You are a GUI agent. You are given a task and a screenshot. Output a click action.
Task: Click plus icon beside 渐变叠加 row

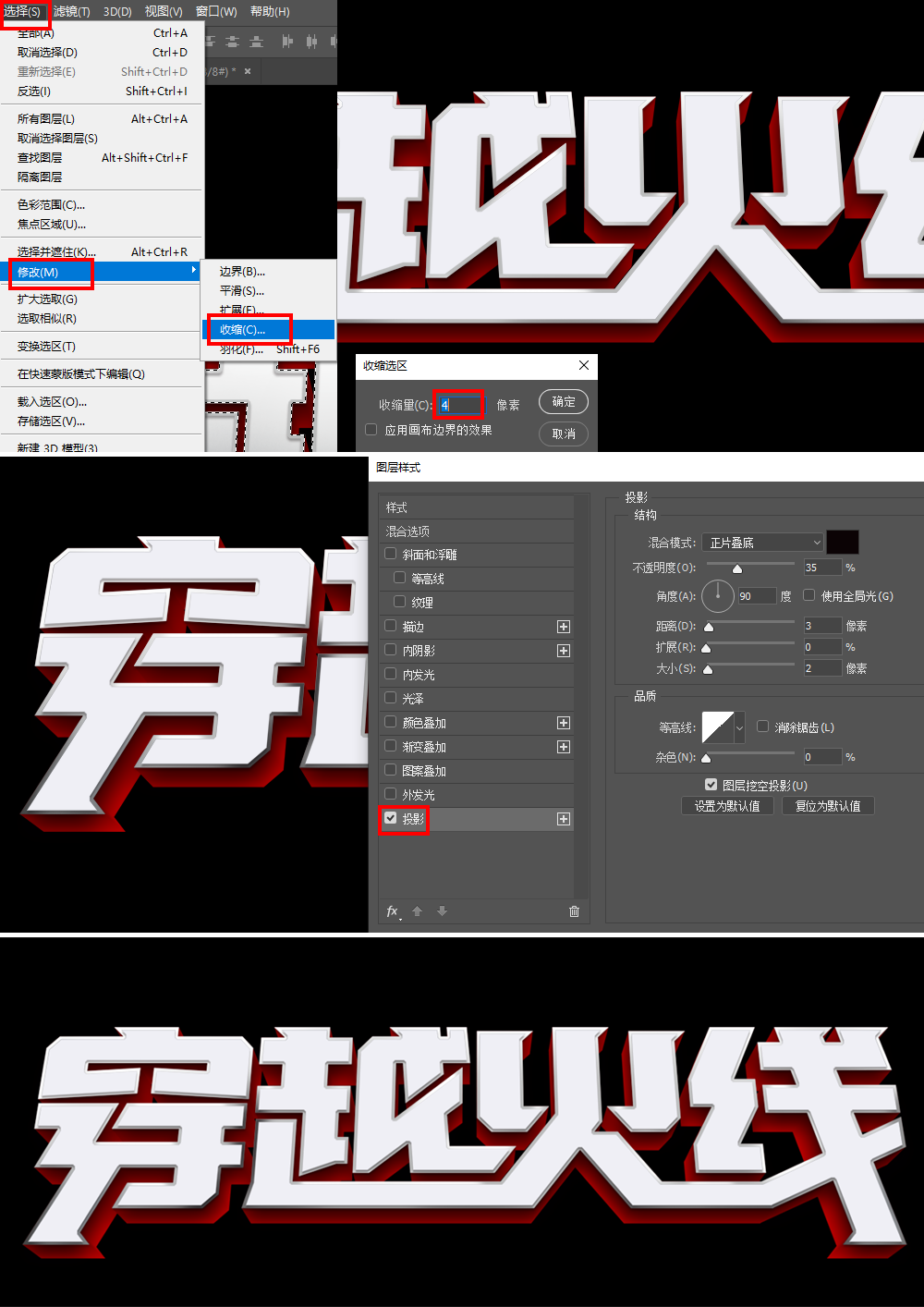click(x=564, y=747)
